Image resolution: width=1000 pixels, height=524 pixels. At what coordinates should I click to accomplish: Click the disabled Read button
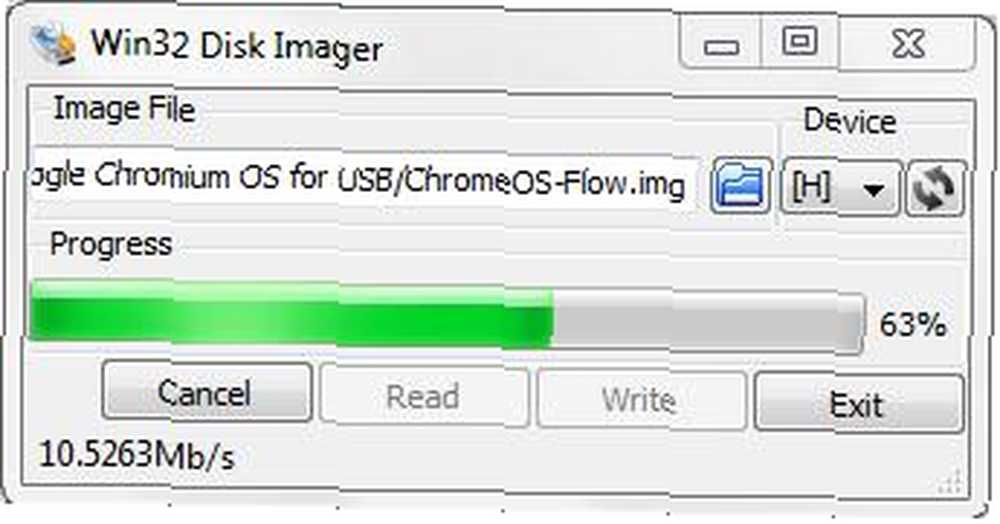coord(423,396)
